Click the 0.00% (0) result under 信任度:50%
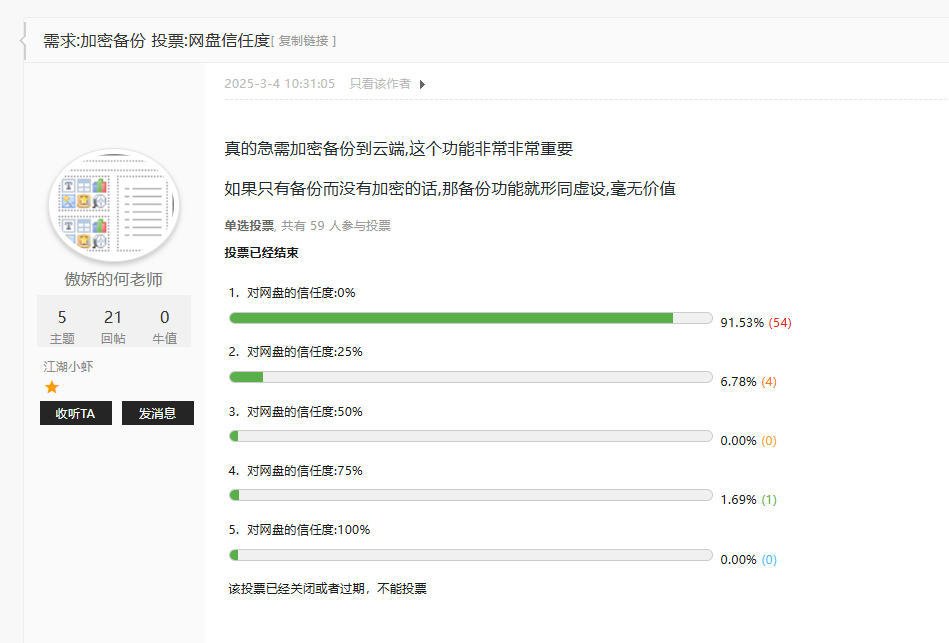 tap(749, 441)
